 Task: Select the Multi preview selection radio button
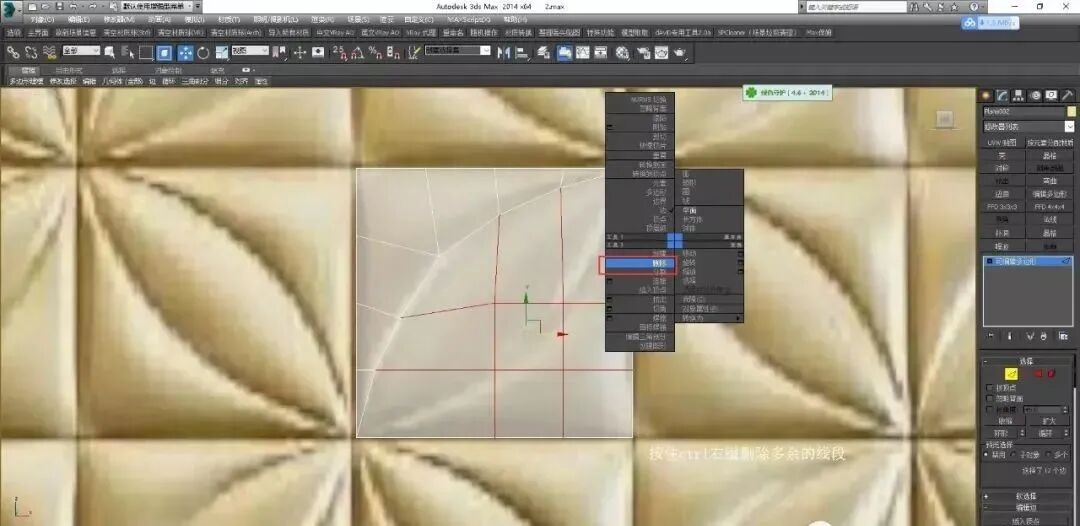click(x=1048, y=454)
